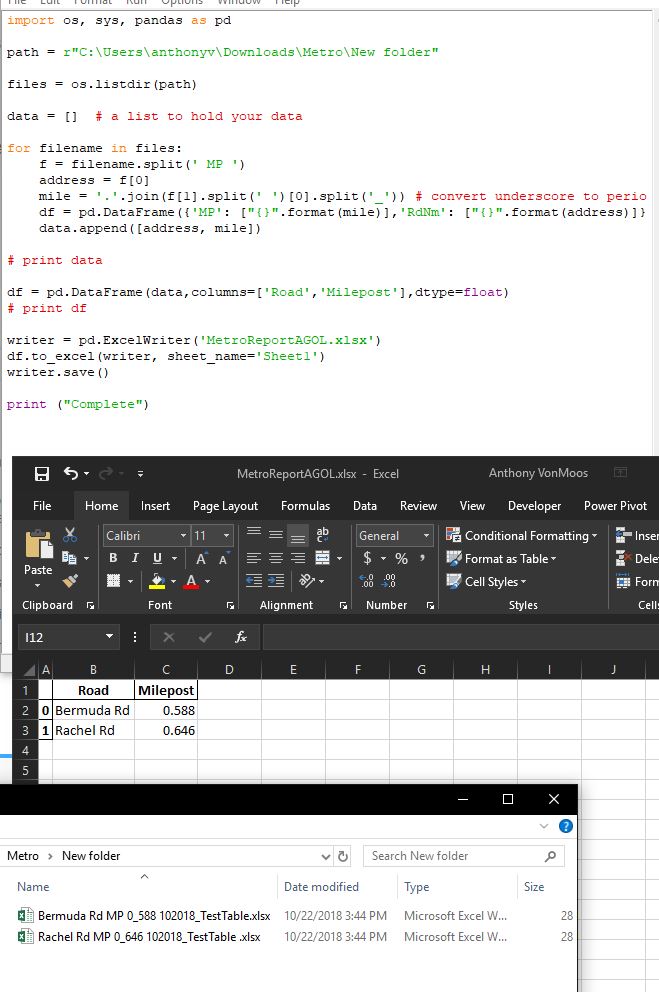The height and width of the screenshot is (992, 659).
Task: Apply Percent Style format
Action: (x=401, y=558)
